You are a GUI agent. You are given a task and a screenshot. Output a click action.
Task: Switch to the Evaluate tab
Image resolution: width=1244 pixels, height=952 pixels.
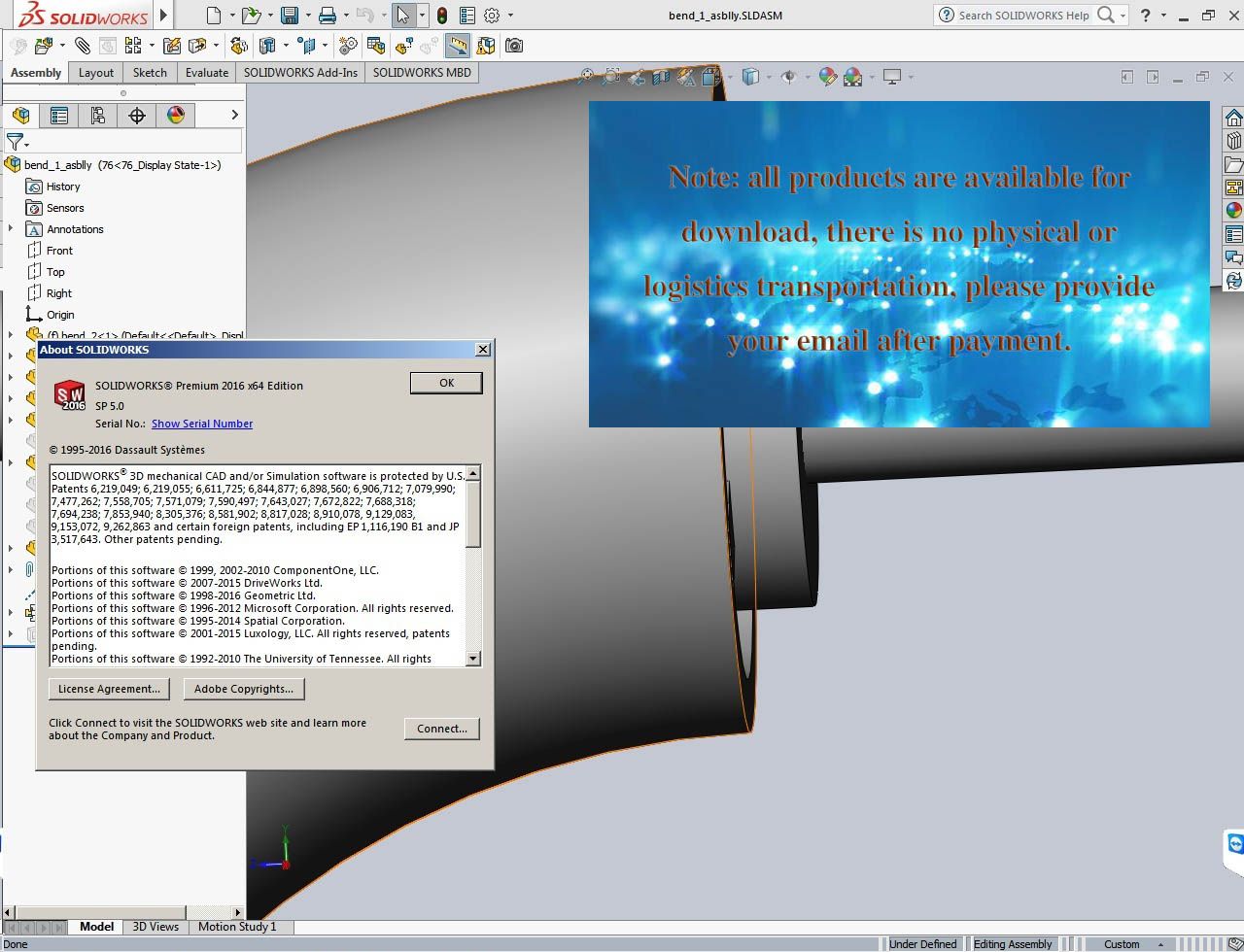(207, 72)
